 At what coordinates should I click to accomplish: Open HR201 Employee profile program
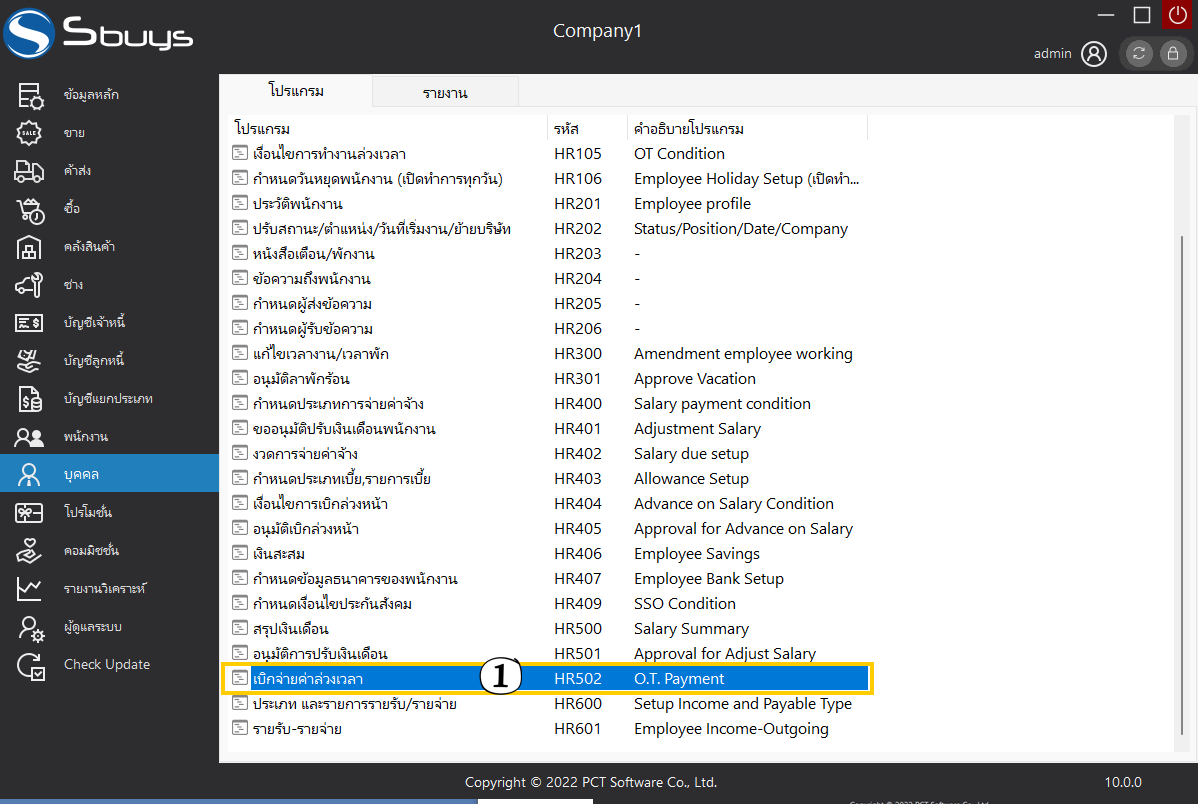pyautogui.click(x=298, y=204)
